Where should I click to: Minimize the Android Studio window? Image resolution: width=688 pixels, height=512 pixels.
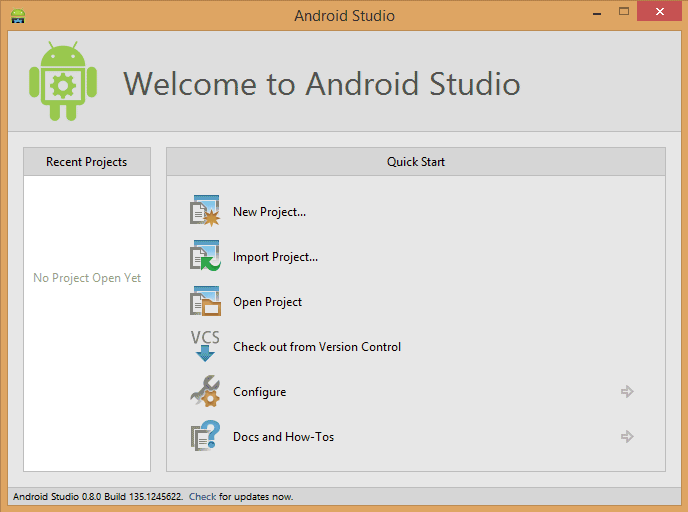597,12
